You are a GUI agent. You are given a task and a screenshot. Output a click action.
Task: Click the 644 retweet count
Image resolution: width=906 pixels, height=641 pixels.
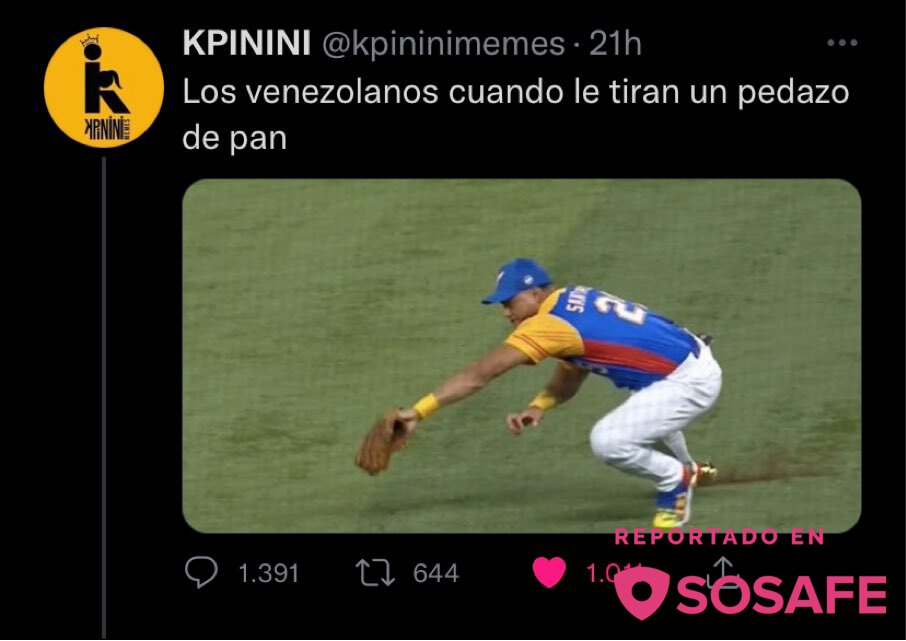(x=436, y=573)
